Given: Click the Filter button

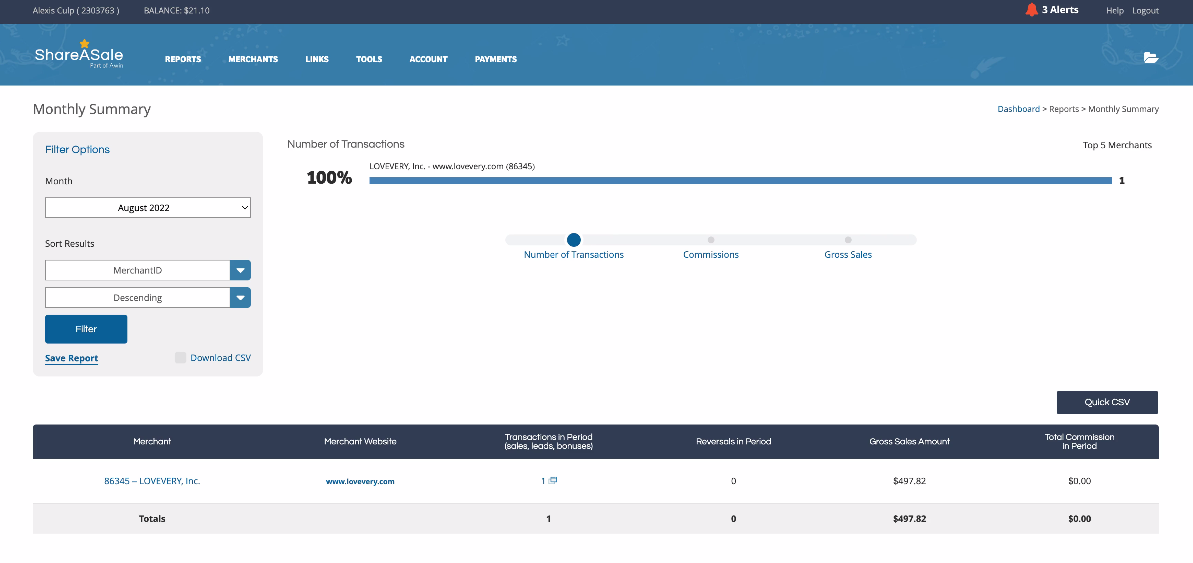Looking at the screenshot, I should 86,329.
